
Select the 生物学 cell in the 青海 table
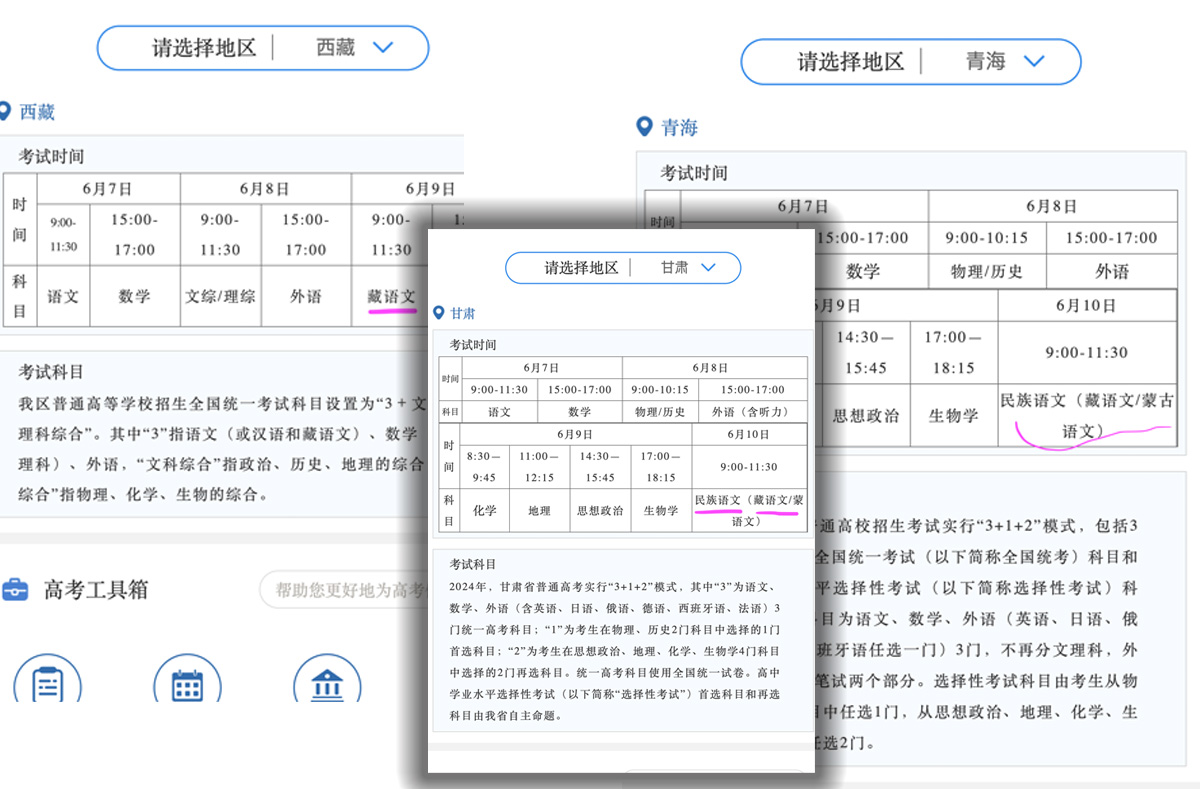[x=953, y=415]
